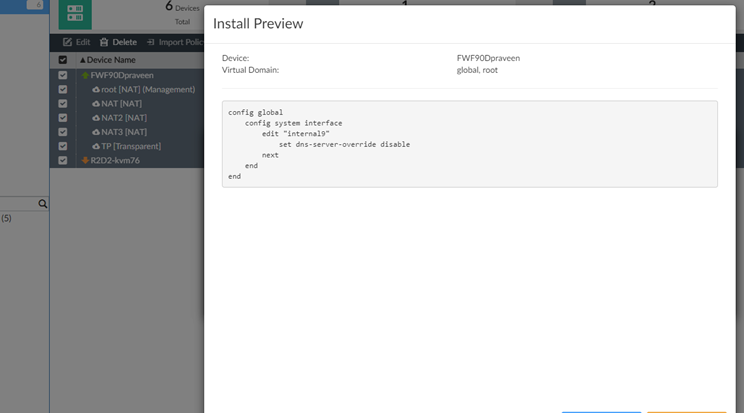Toggle the select-all checkbox in table header
744x413 pixels.
[63, 60]
